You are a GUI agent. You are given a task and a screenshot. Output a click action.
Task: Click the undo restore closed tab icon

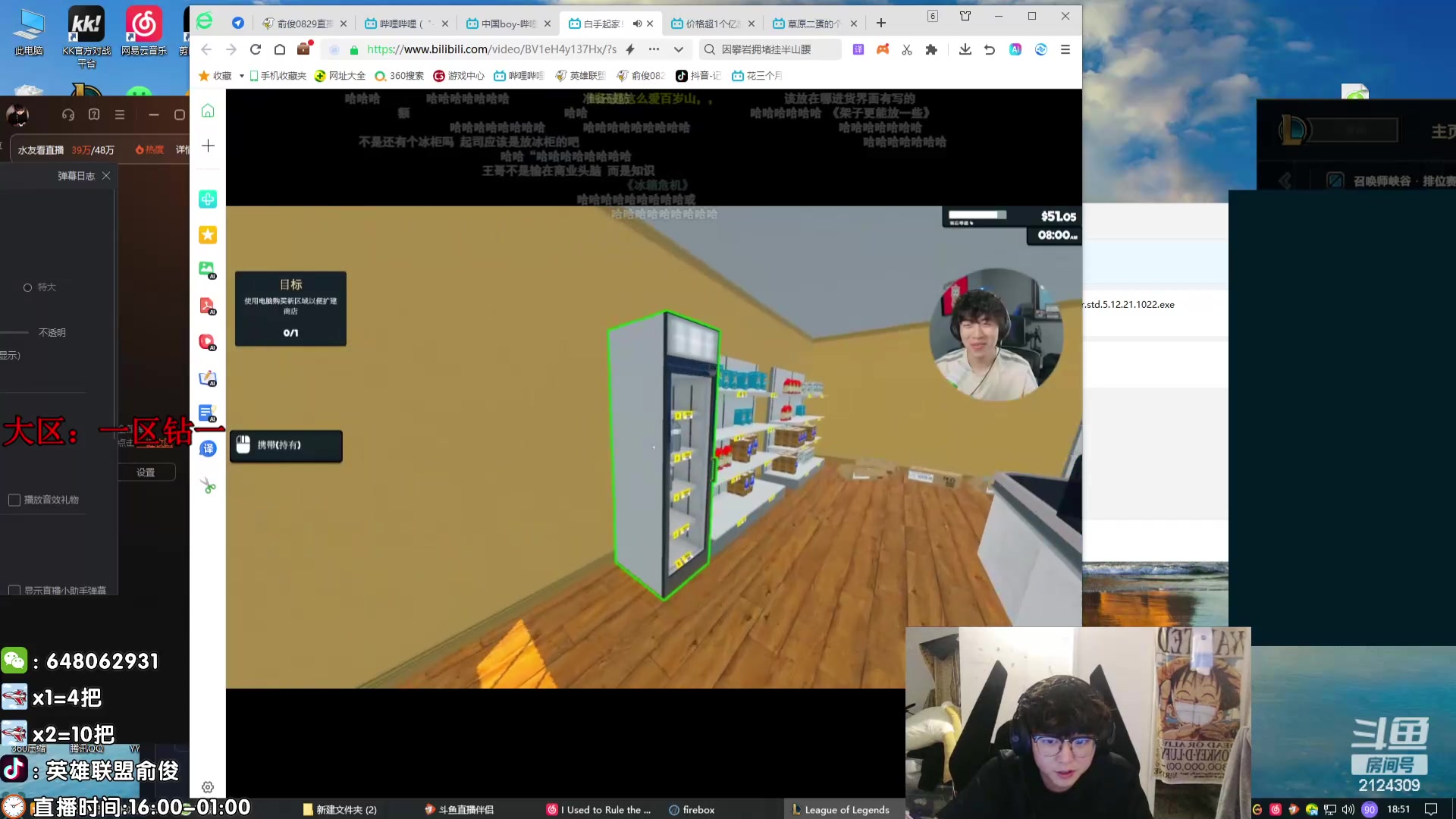pyautogui.click(x=990, y=49)
